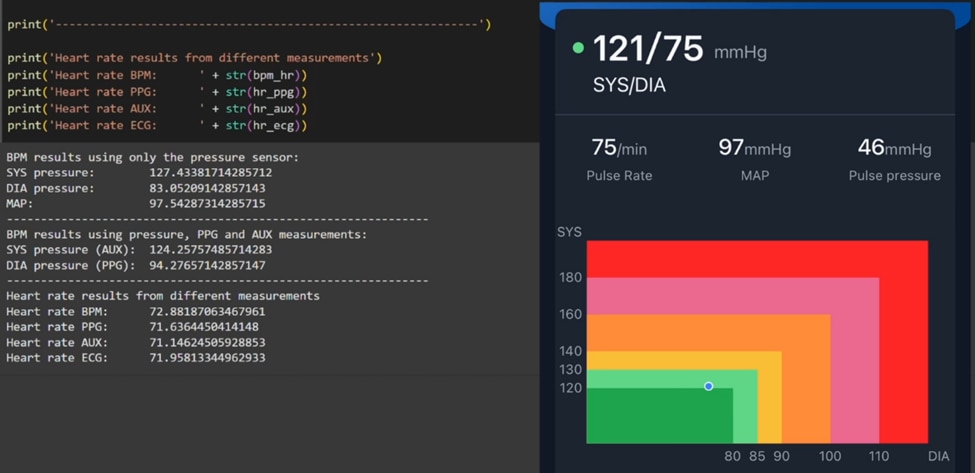Screen dimensions: 975x473
Task: Click the SYS axis label above the chart
Action: [569, 232]
